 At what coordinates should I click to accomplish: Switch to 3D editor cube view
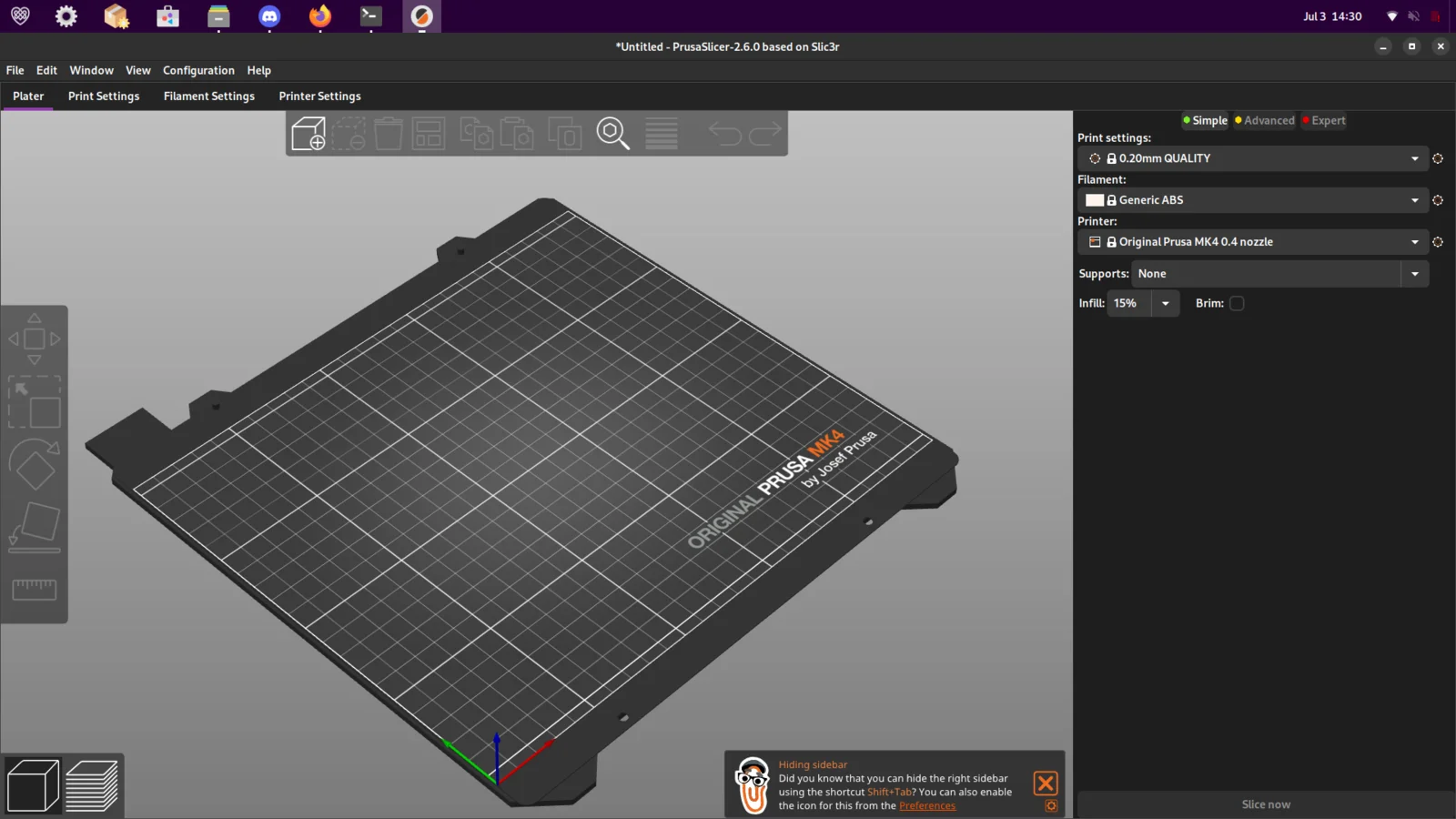coord(33,785)
